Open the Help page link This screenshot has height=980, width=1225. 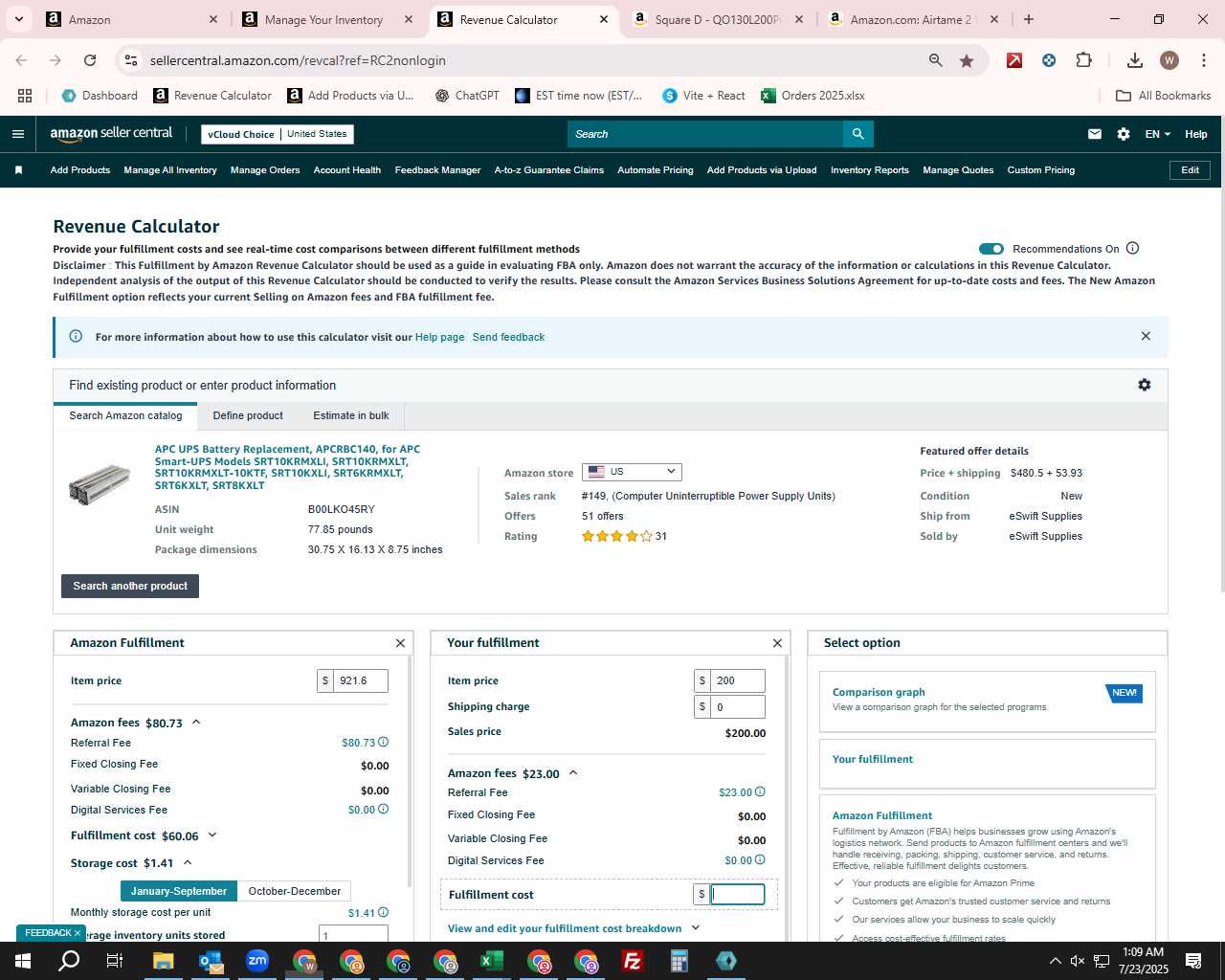(439, 337)
